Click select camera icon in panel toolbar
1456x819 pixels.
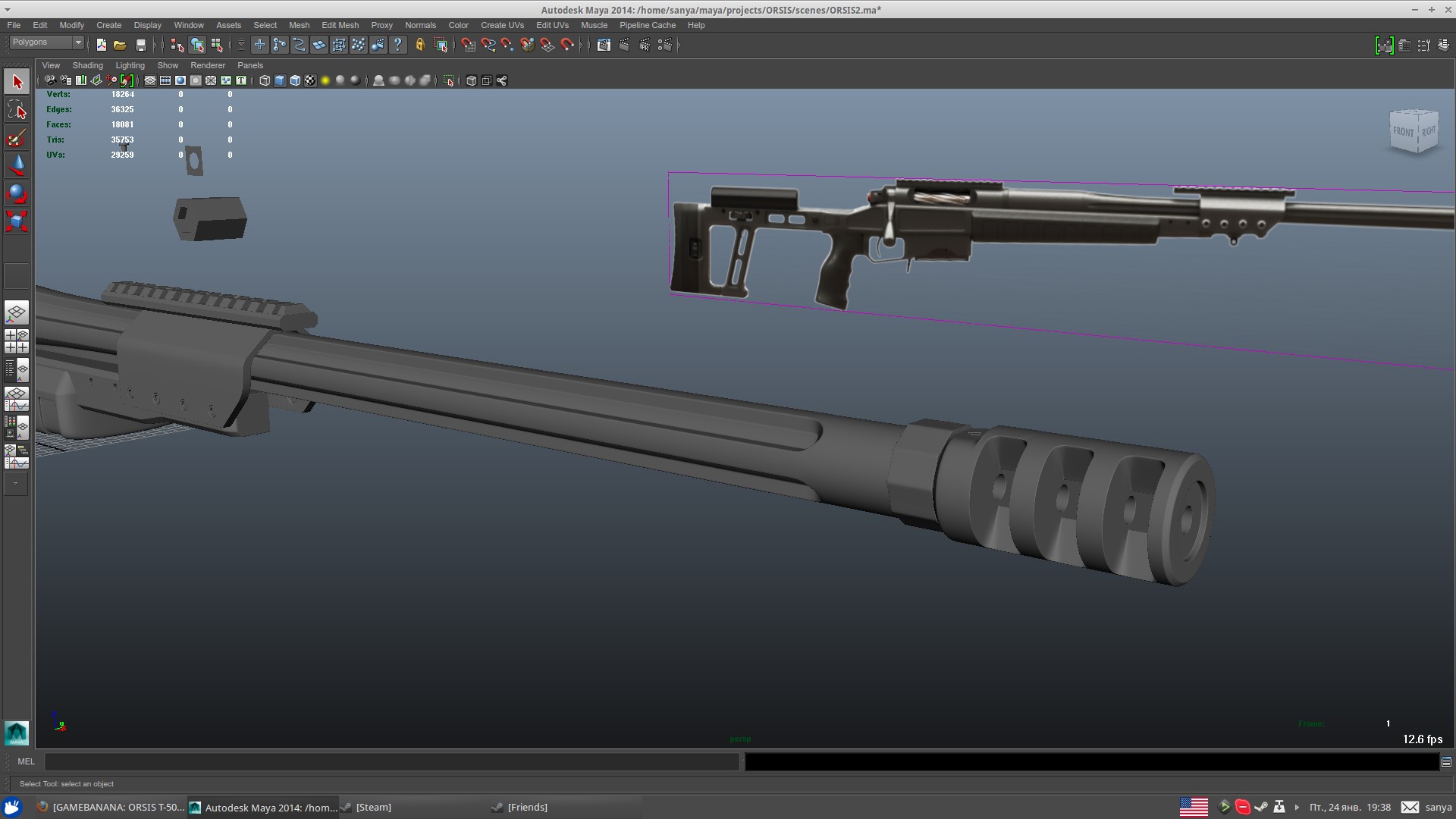click(50, 80)
